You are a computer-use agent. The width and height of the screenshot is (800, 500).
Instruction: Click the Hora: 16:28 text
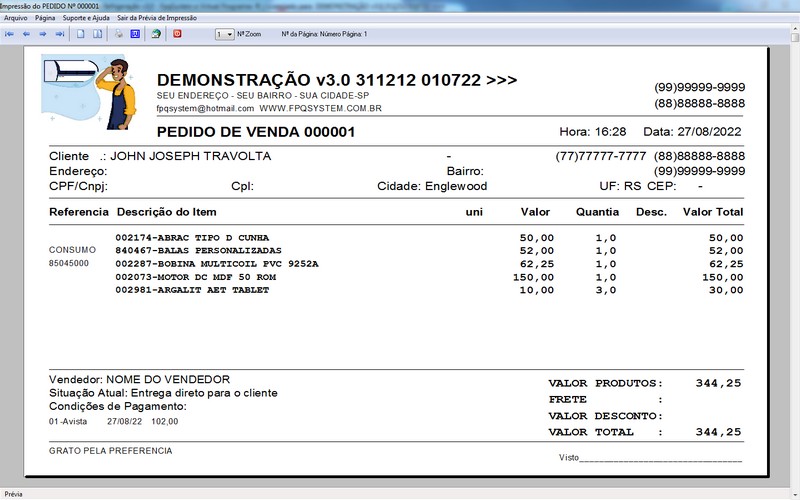(x=592, y=132)
